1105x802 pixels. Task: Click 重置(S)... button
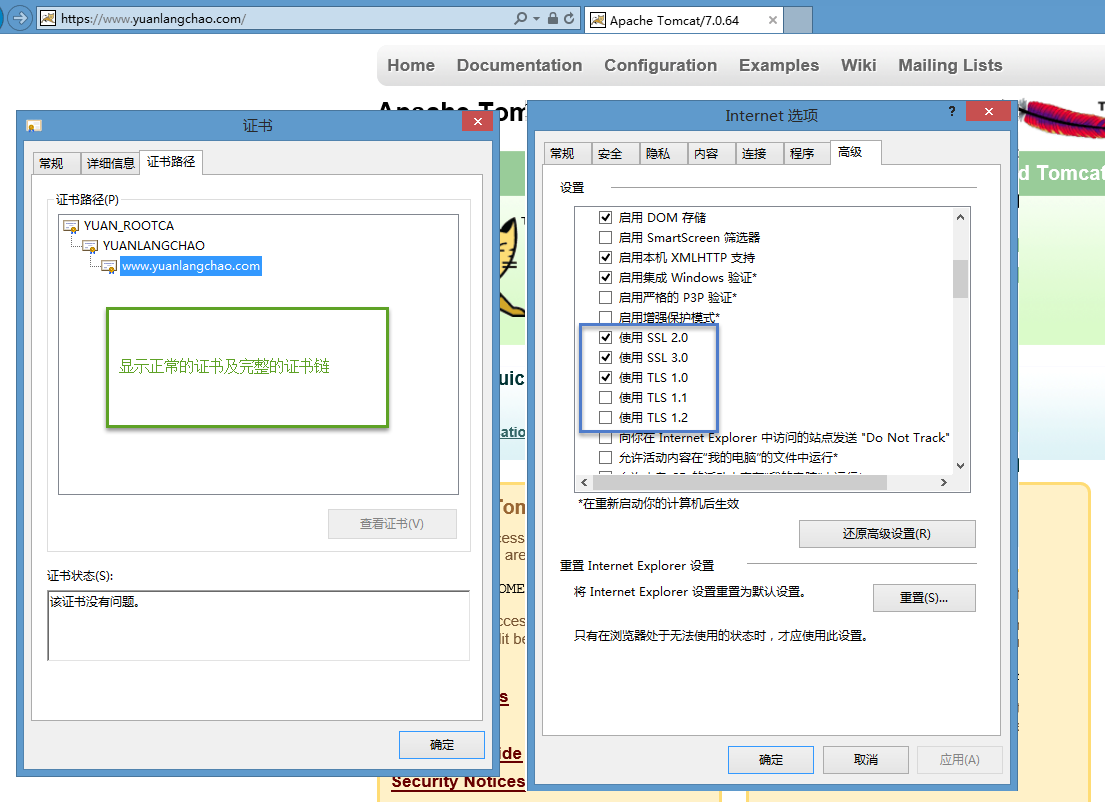tap(924, 598)
